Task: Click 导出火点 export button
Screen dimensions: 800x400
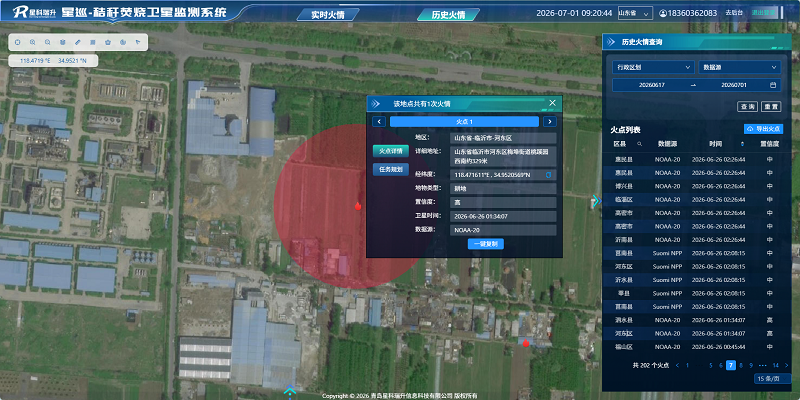Action: pos(763,129)
